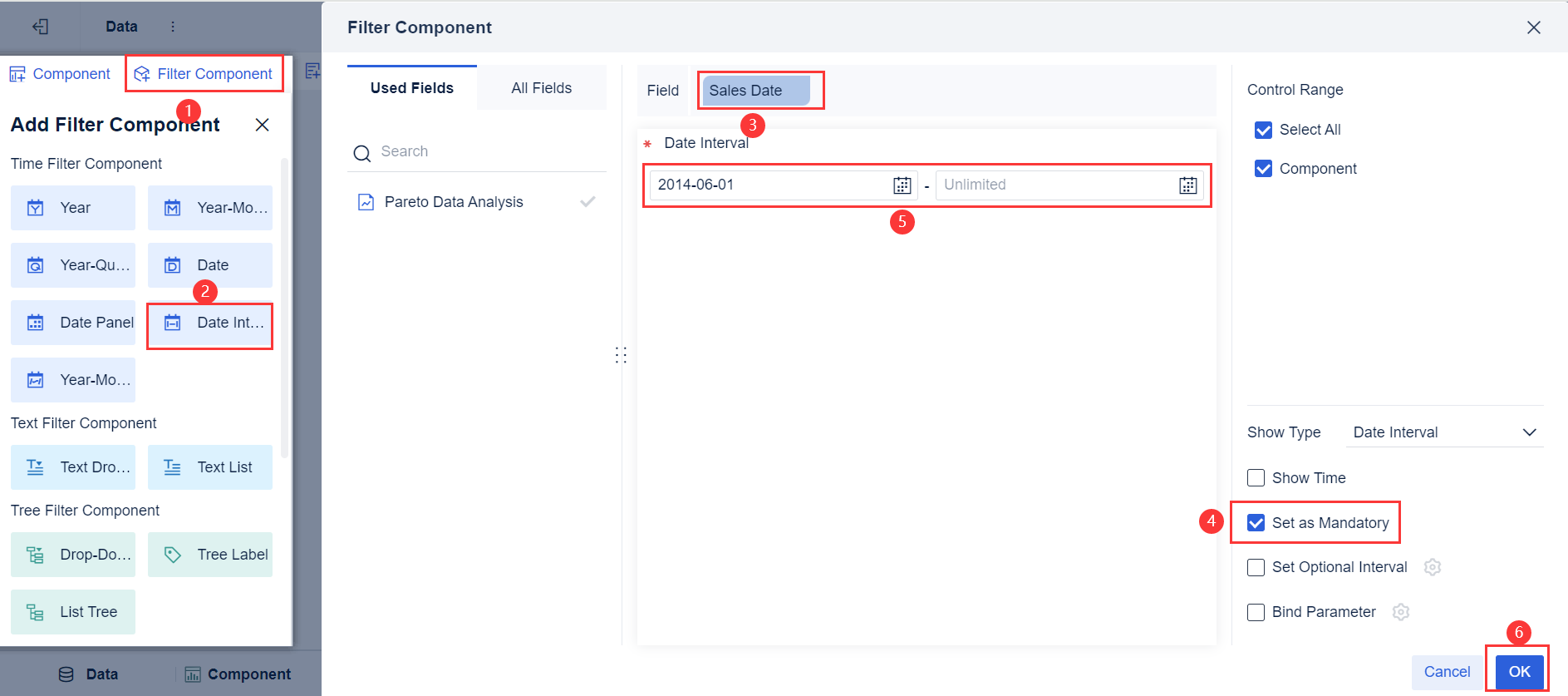Add a Text Drop-down filter component

pyautogui.click(x=73, y=467)
